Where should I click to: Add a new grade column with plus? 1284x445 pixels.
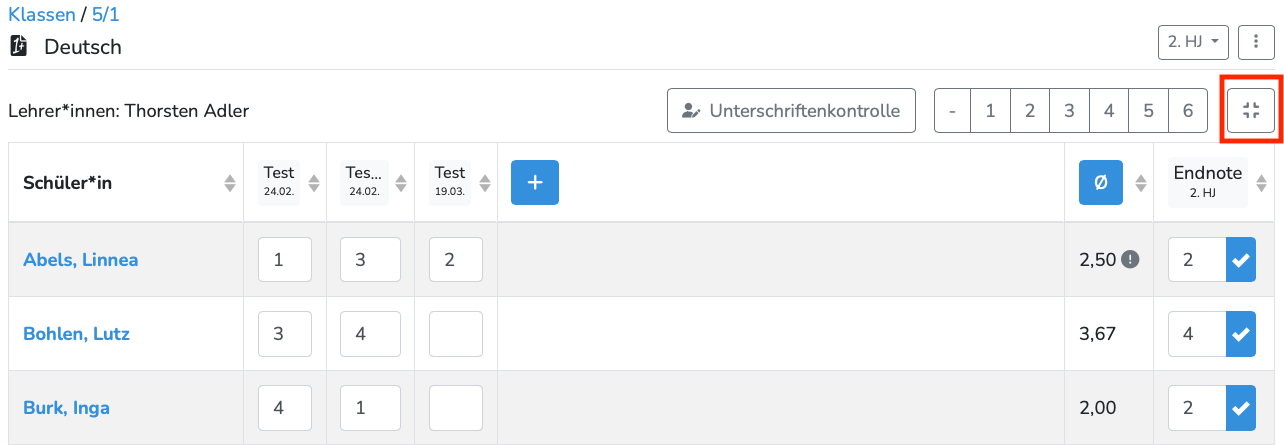(x=534, y=182)
